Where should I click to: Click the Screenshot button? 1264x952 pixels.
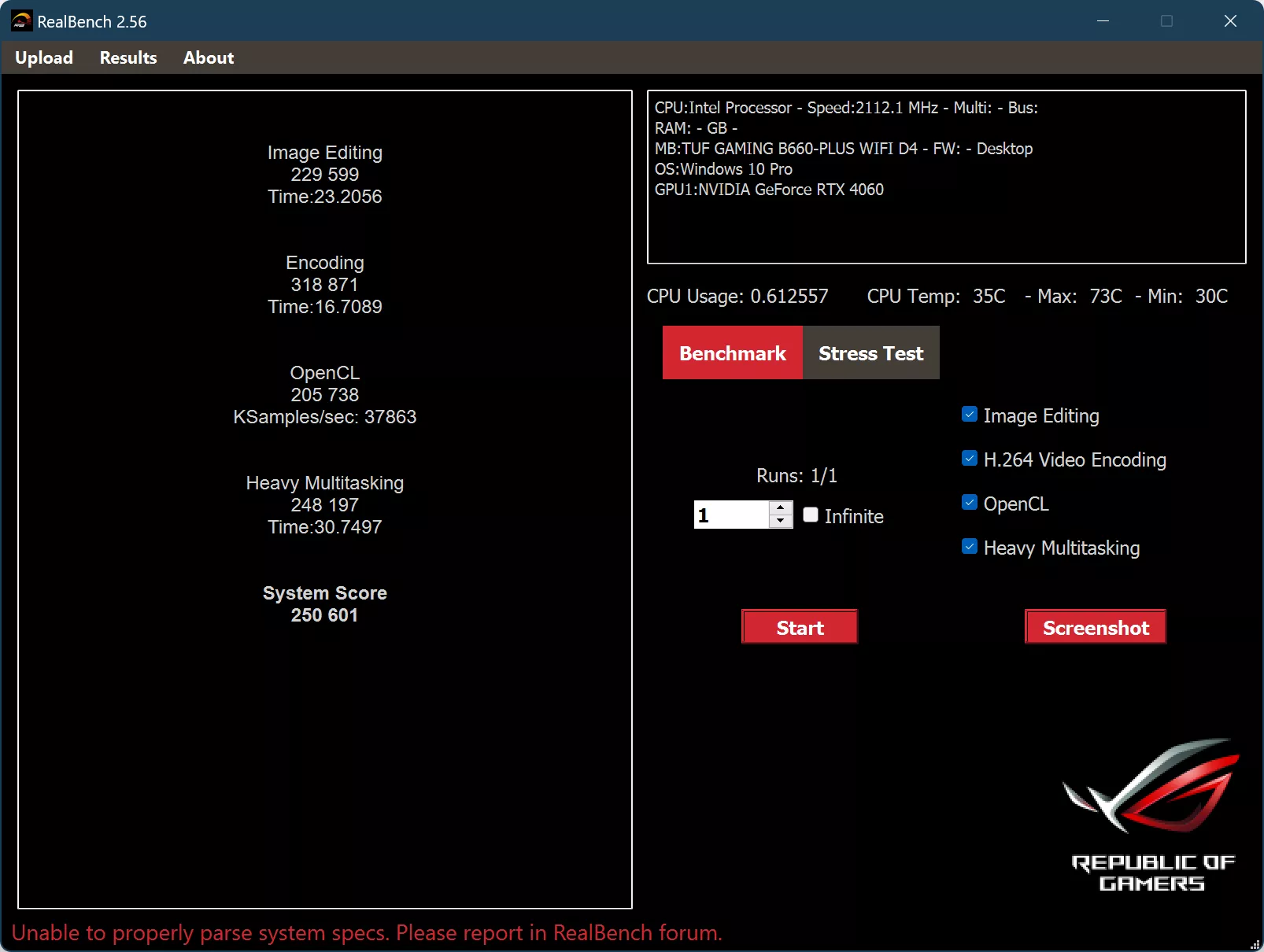click(x=1096, y=627)
